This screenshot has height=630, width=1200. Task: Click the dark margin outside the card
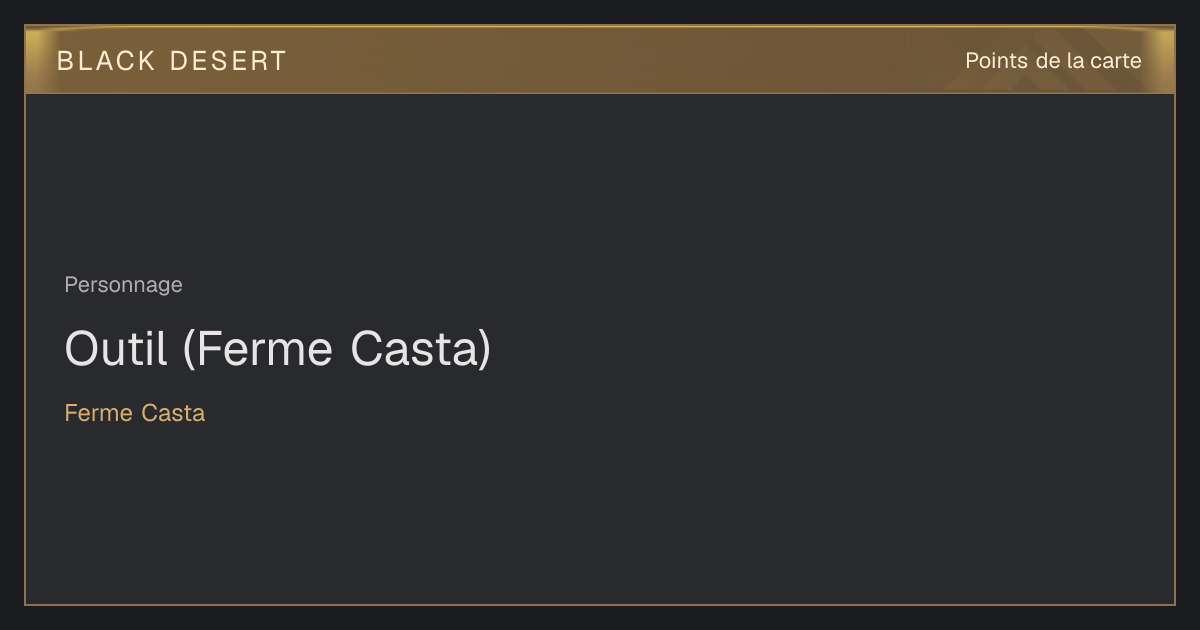point(600,617)
